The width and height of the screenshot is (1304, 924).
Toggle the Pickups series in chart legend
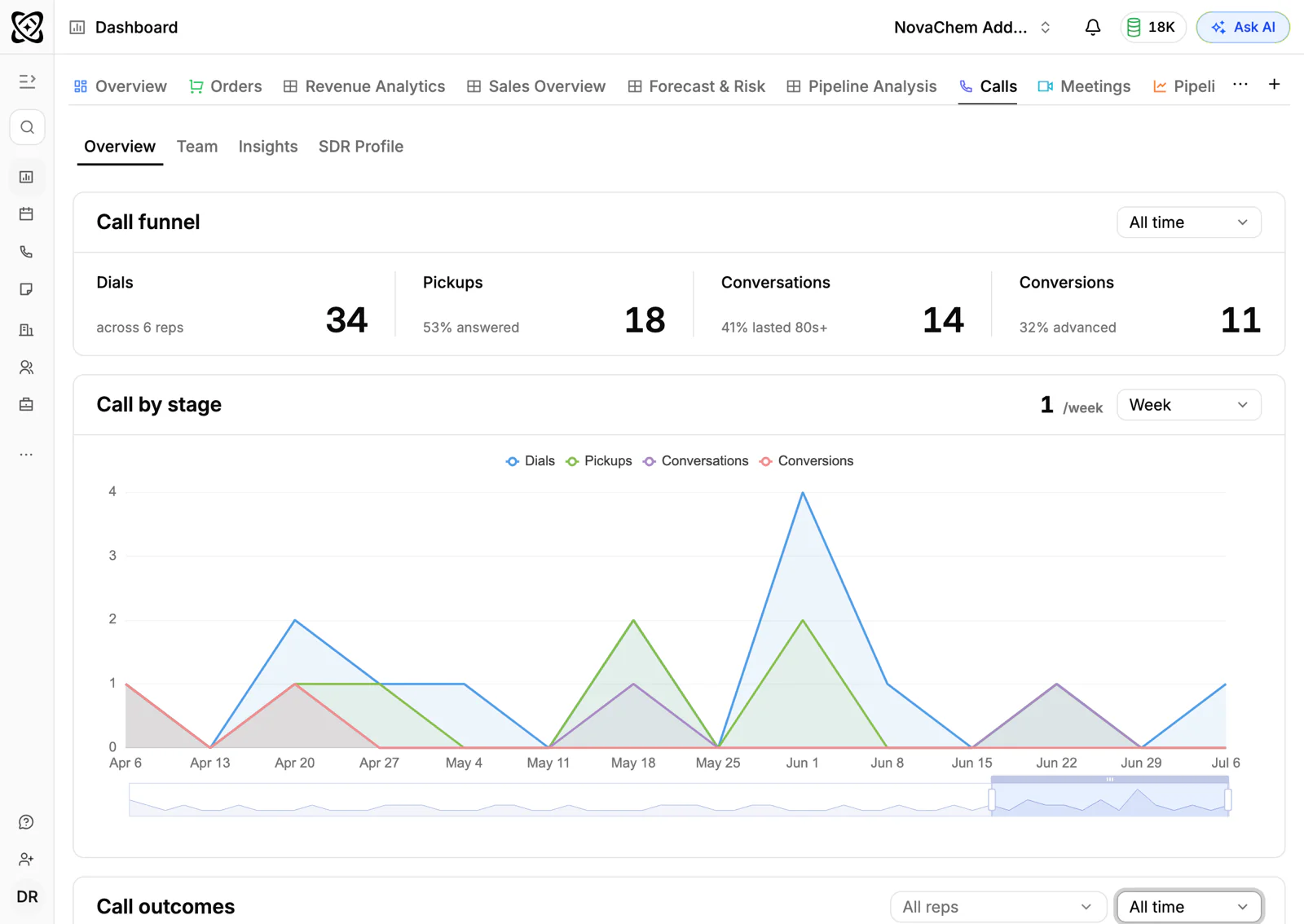click(599, 461)
